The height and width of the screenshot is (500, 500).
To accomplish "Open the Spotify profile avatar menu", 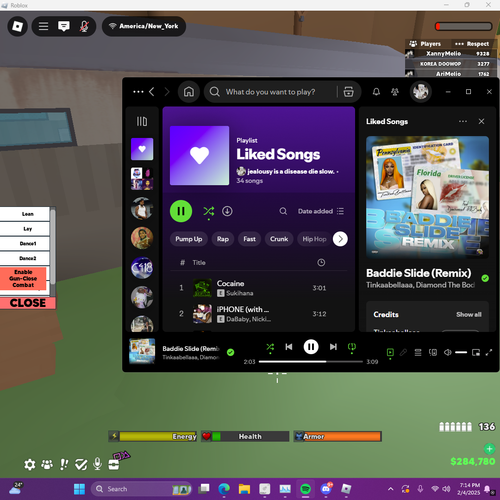I will [421, 92].
